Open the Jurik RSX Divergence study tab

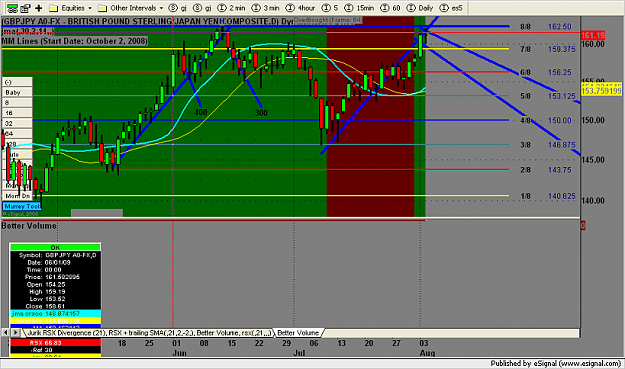coord(149,333)
